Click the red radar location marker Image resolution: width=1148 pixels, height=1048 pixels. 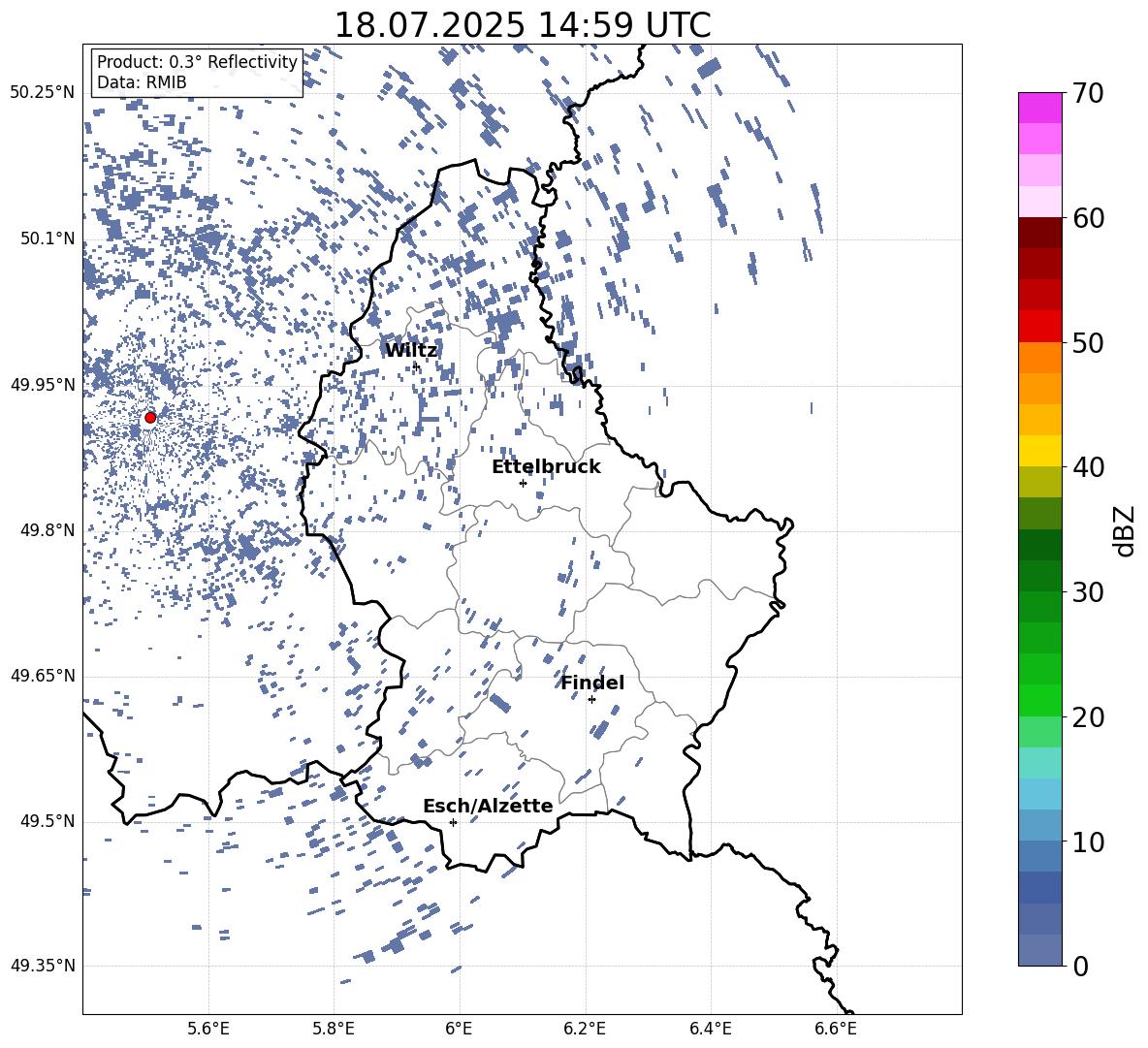[150, 417]
